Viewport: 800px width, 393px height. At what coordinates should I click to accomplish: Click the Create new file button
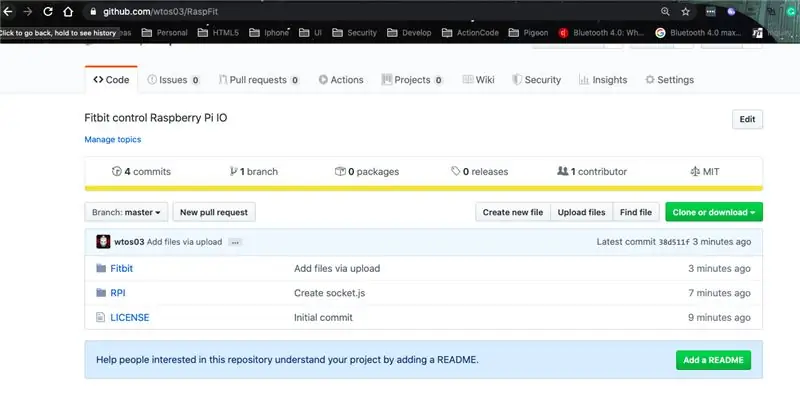click(513, 212)
